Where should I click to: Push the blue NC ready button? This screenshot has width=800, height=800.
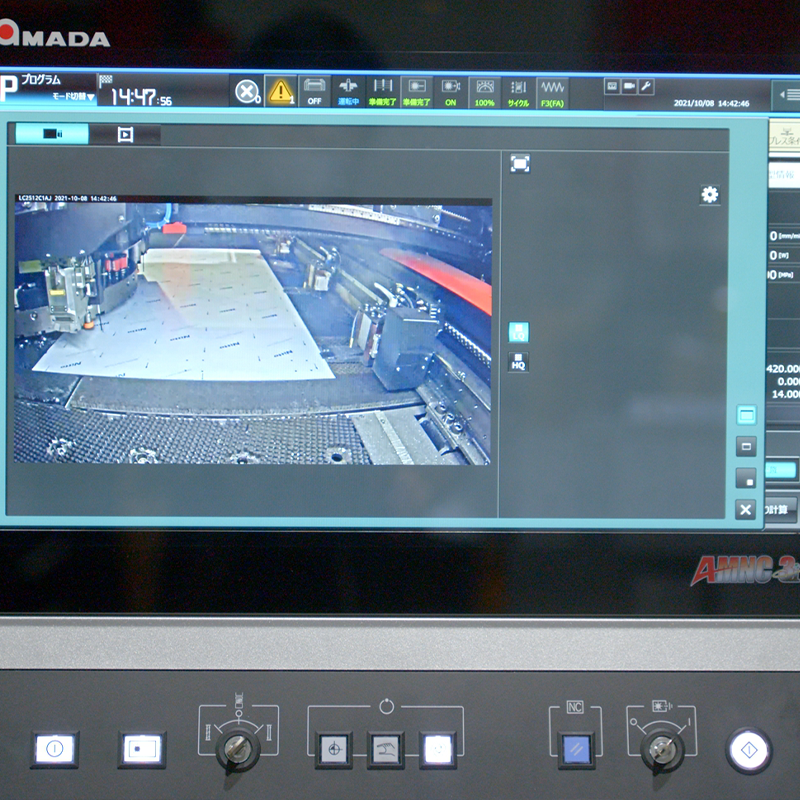coord(577,750)
